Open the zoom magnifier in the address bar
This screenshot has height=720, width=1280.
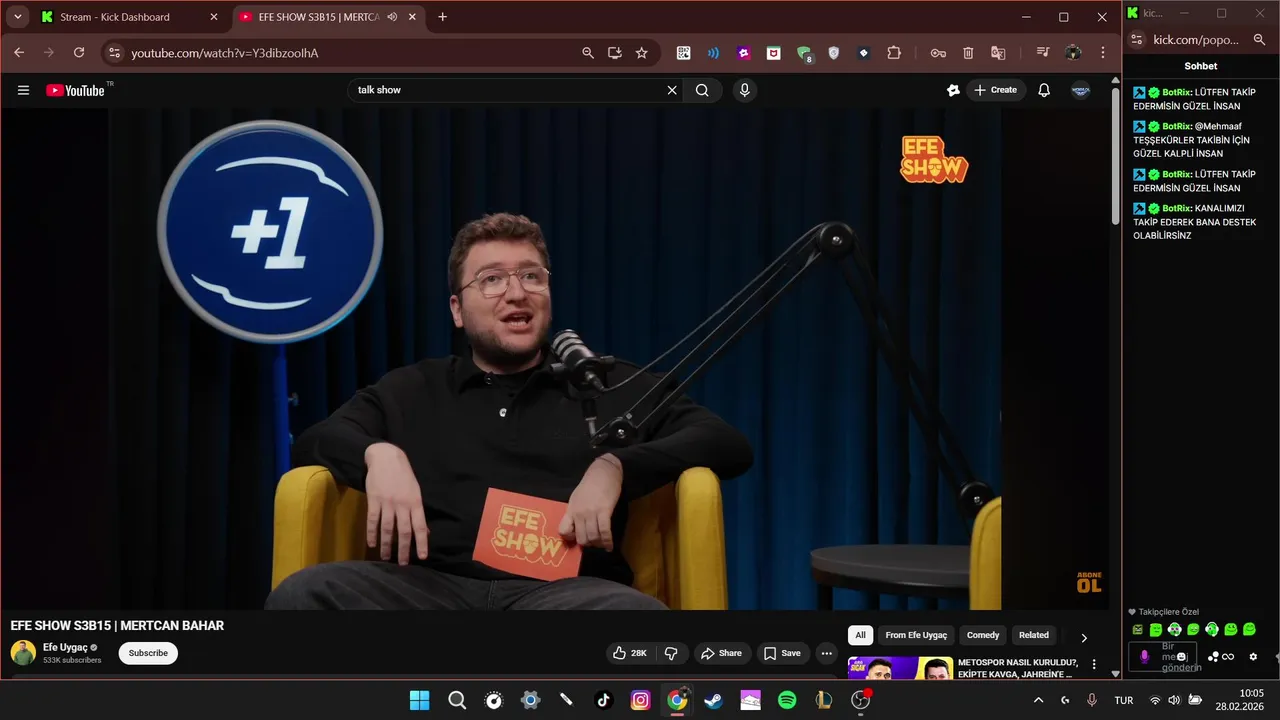point(588,53)
